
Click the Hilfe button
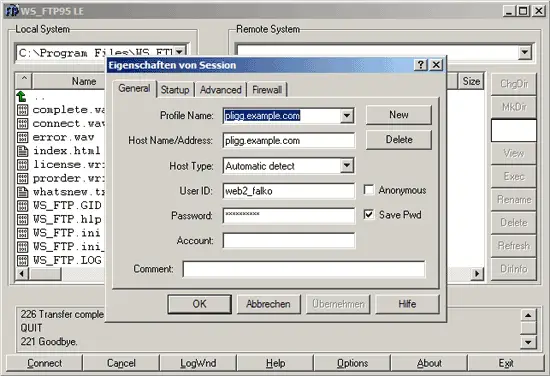click(407, 304)
